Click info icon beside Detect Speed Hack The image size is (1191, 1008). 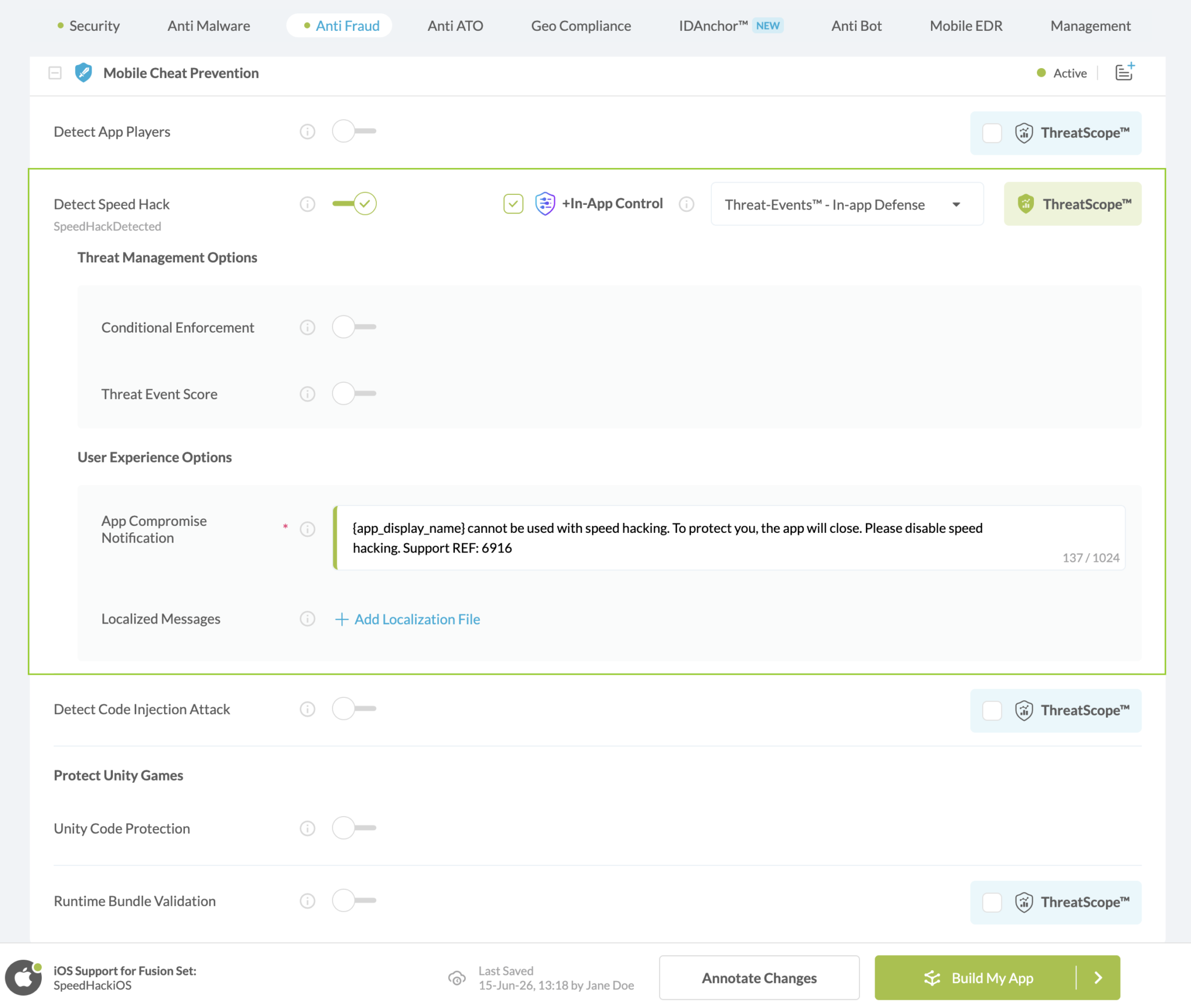[x=307, y=204]
